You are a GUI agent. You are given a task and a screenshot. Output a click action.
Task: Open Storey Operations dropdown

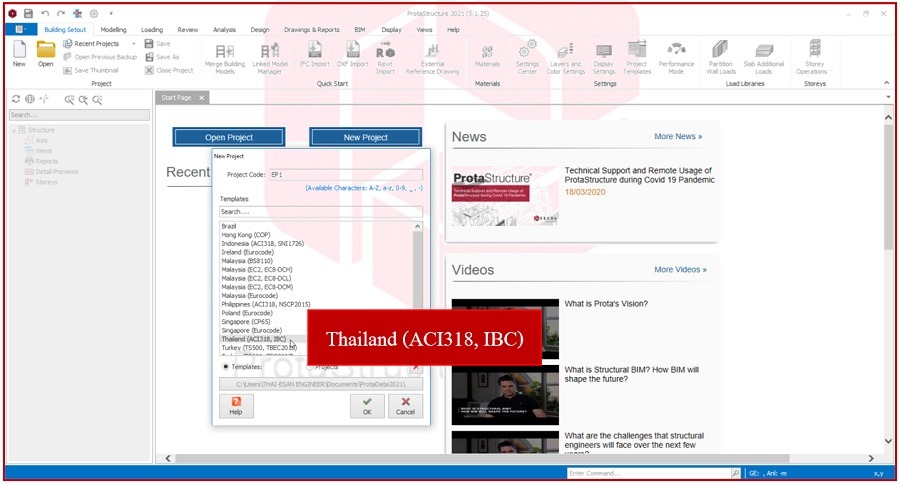pyautogui.click(x=814, y=59)
